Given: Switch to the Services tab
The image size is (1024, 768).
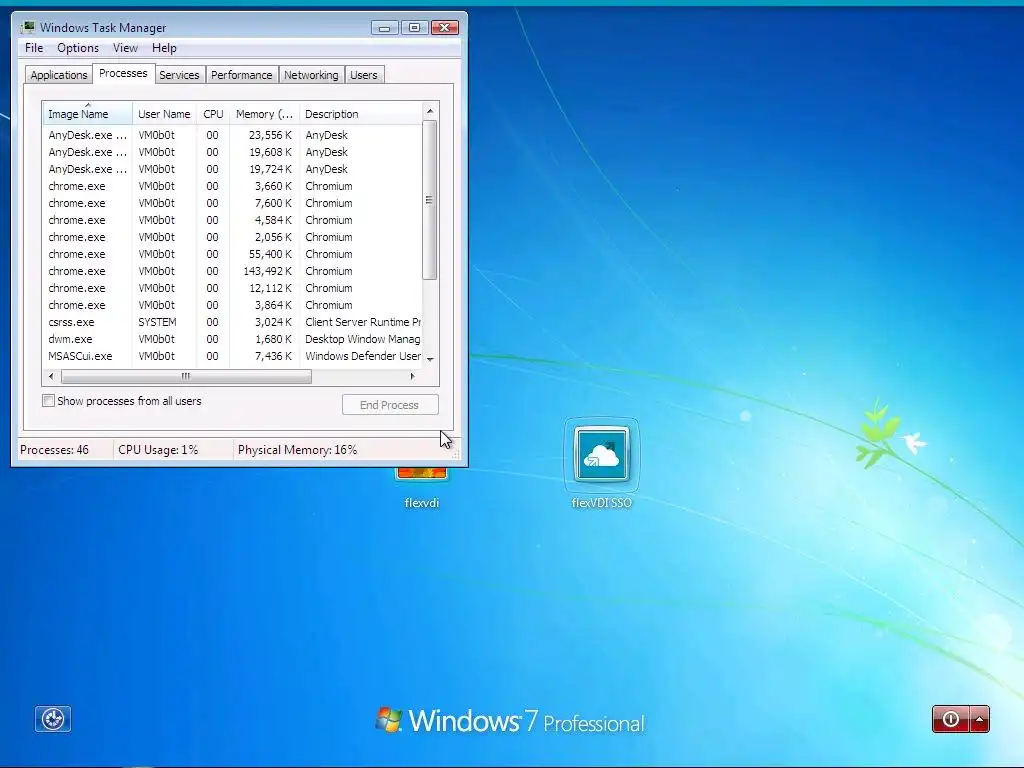Looking at the screenshot, I should [x=179, y=75].
